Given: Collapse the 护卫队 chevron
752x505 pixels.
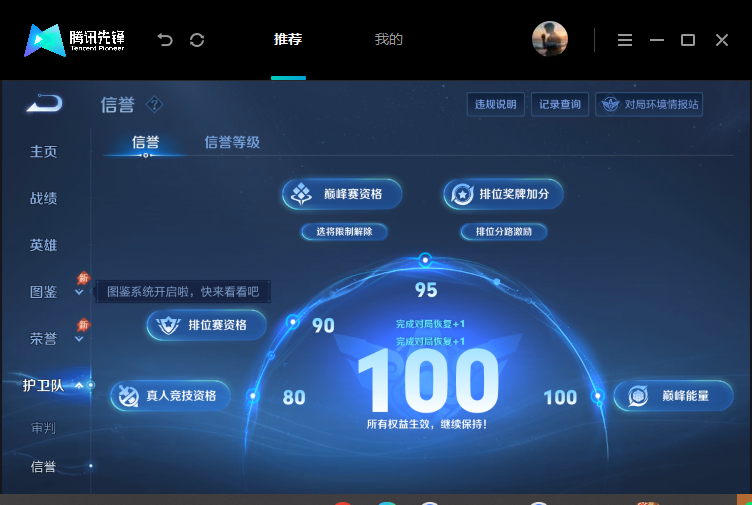Looking at the screenshot, I should click(x=79, y=385).
